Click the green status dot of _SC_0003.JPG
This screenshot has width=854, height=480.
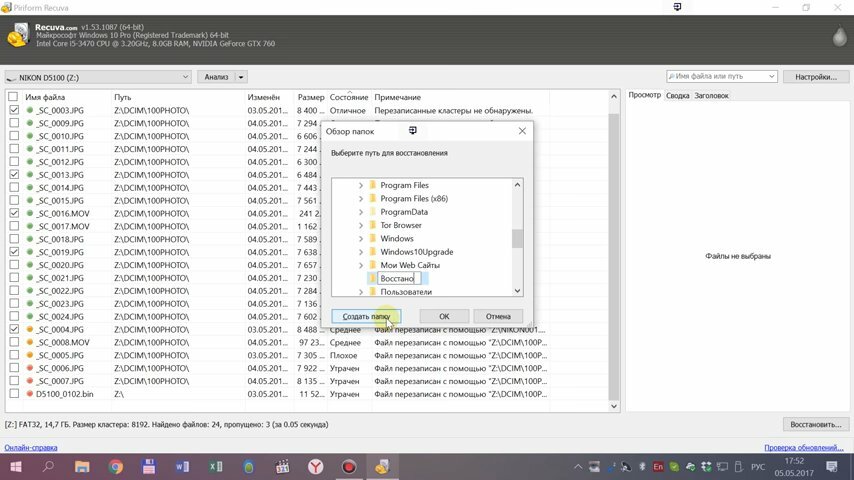pyautogui.click(x=30, y=110)
